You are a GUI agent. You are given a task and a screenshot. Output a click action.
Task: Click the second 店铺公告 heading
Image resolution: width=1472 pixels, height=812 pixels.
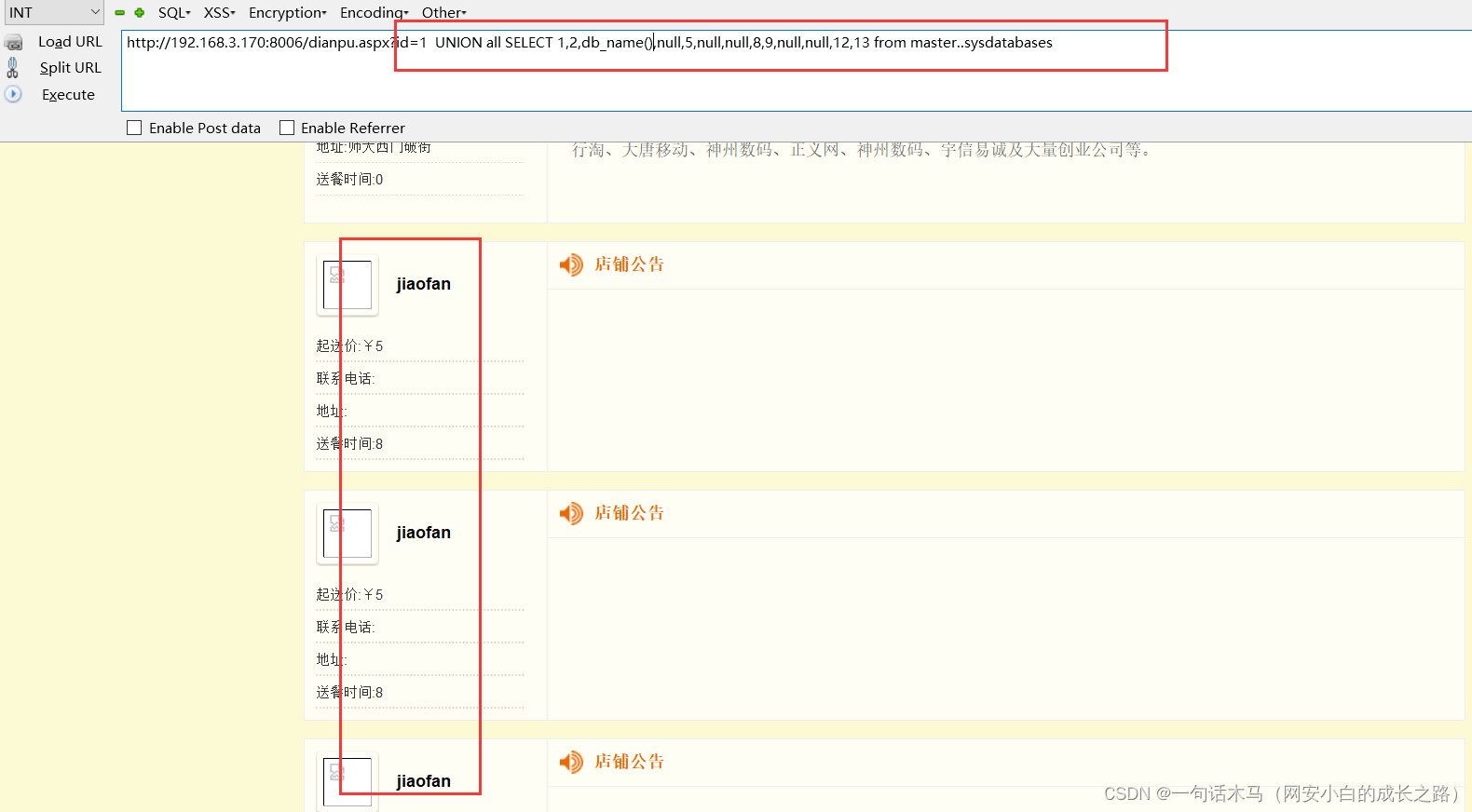(x=630, y=513)
